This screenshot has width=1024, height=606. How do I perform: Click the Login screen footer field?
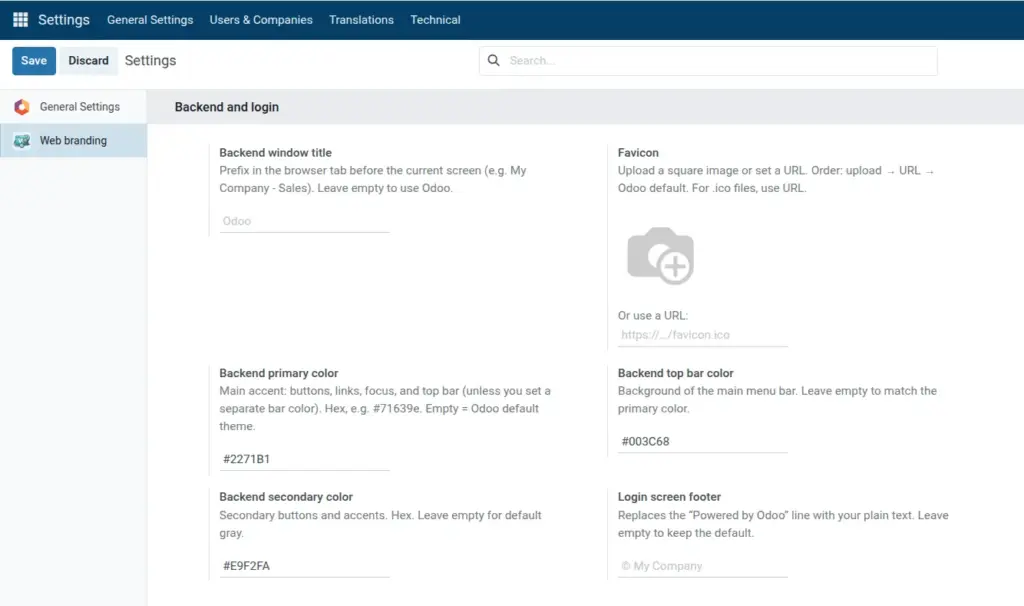(703, 566)
